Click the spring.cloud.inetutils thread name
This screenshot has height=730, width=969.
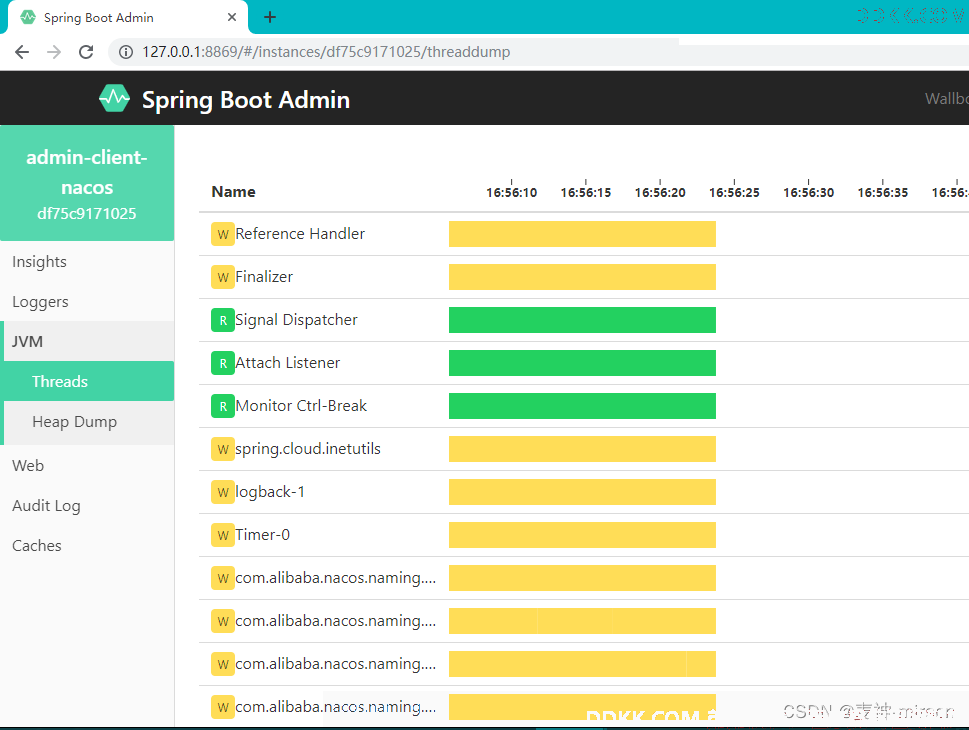pyautogui.click(x=308, y=449)
